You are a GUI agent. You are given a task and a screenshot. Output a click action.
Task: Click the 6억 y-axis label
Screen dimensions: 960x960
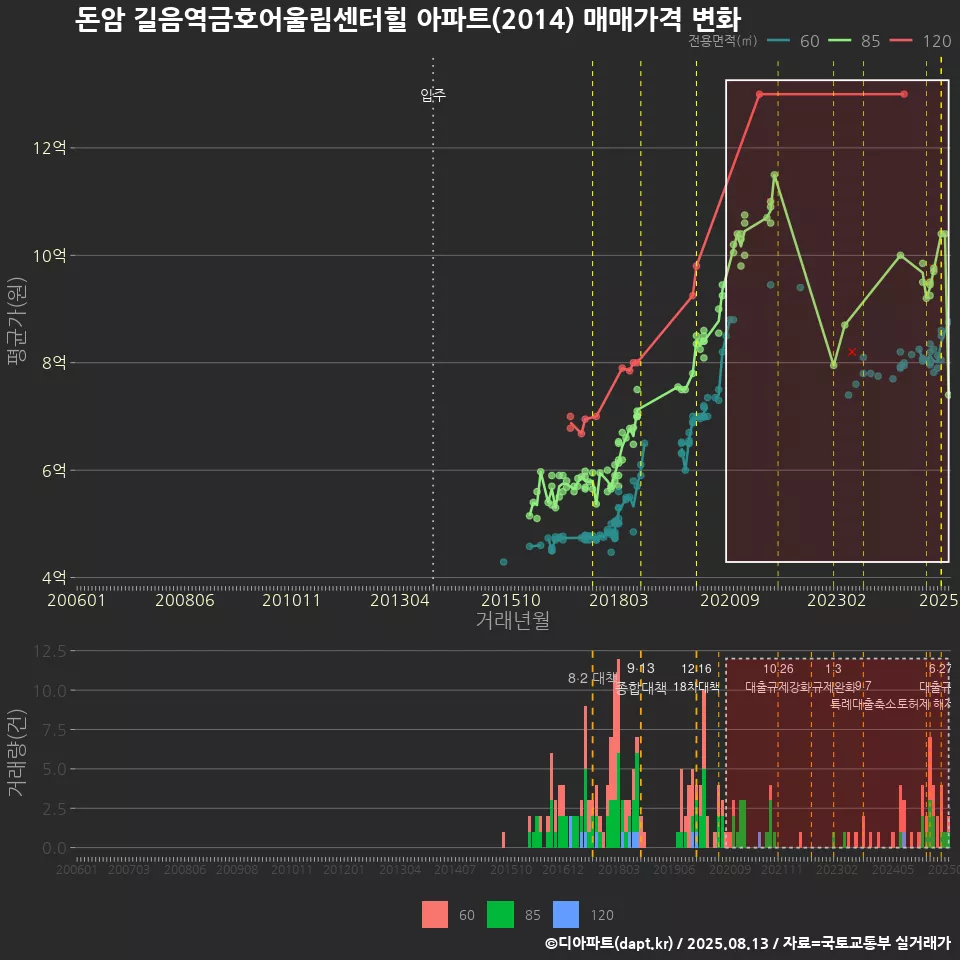coord(54,470)
